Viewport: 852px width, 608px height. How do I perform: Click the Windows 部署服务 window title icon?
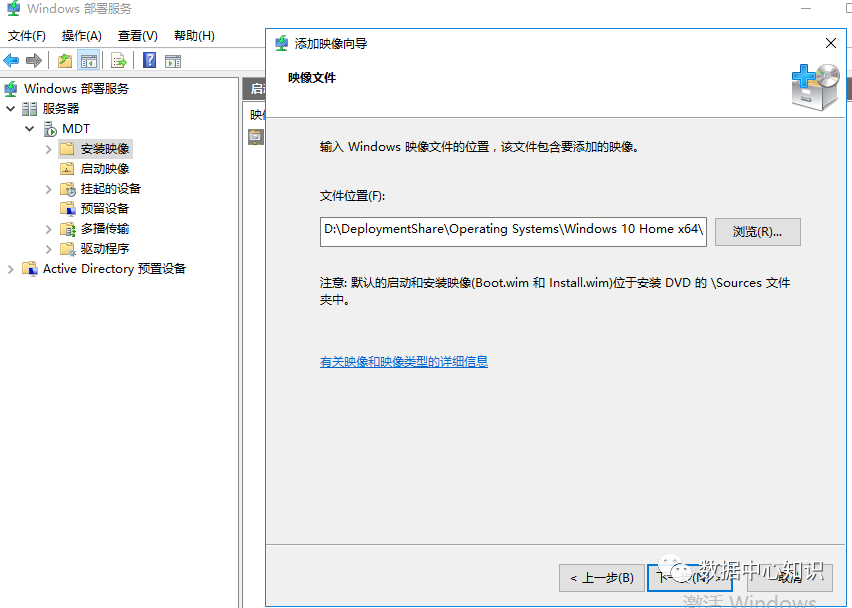(x=13, y=8)
